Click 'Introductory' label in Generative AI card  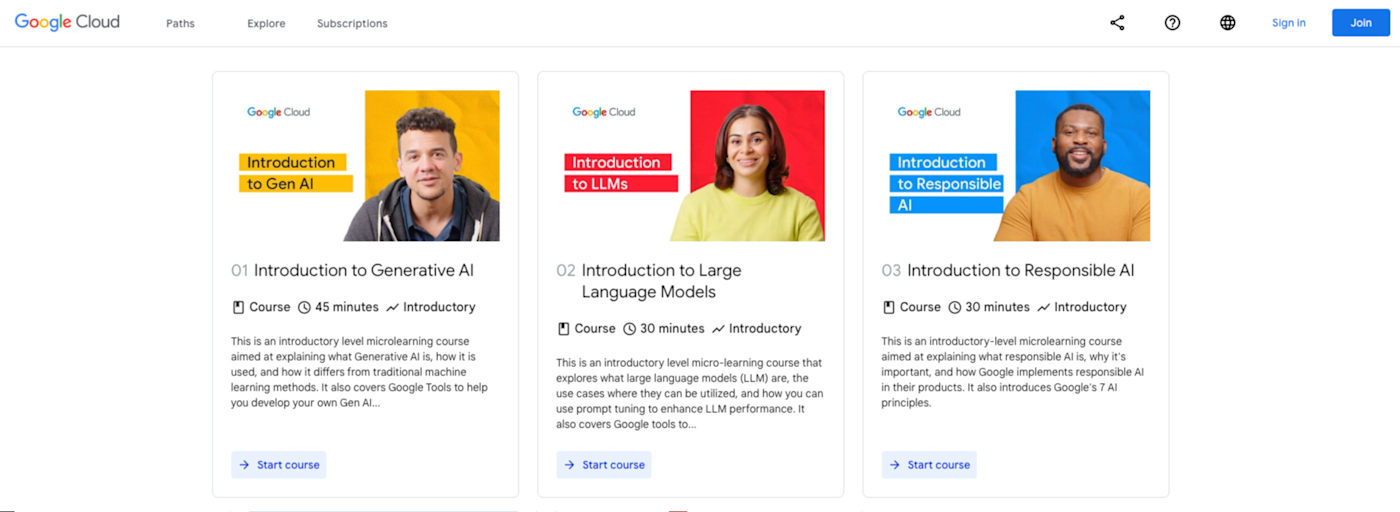[439, 307]
